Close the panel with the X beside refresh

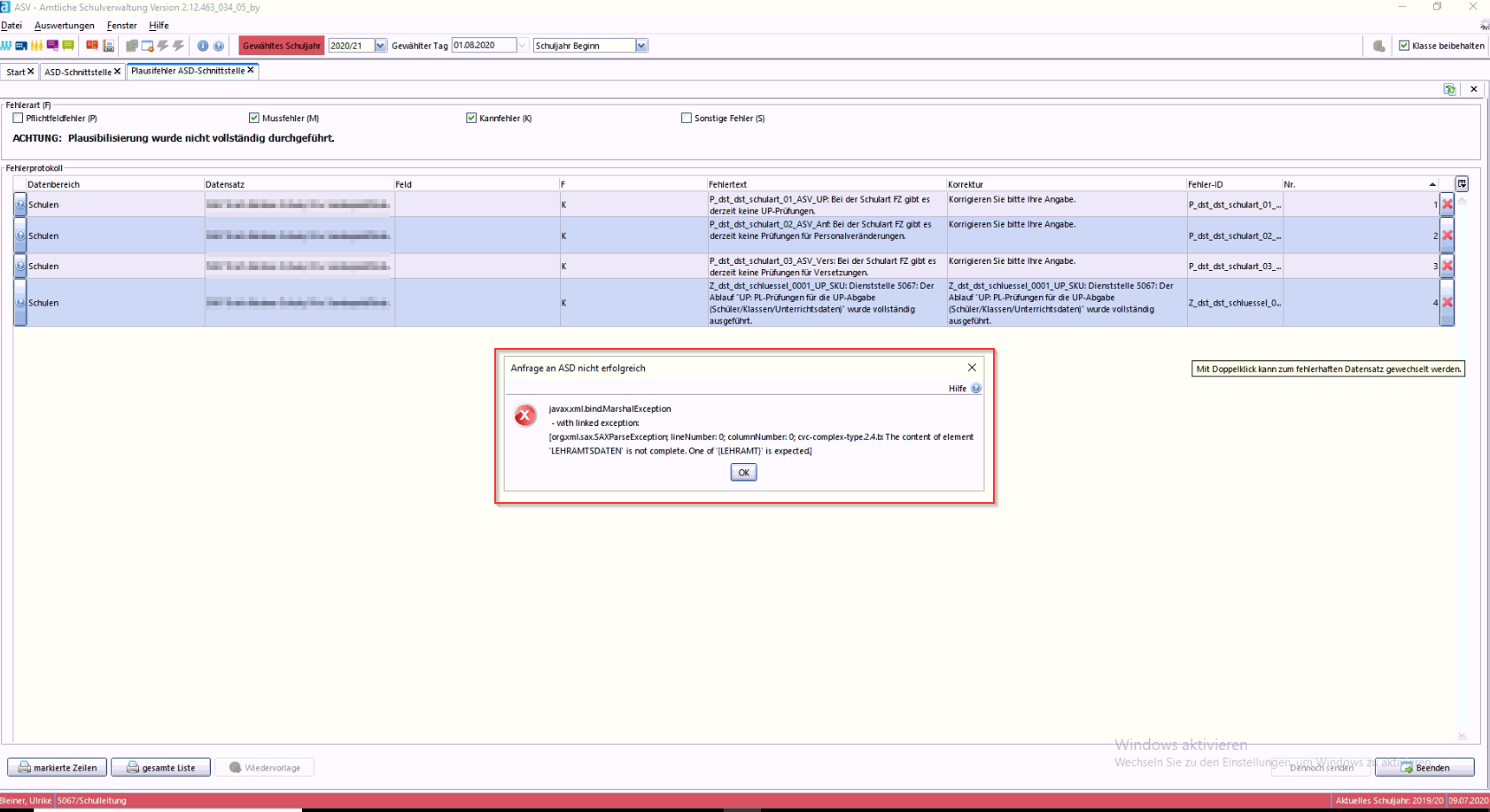tap(1474, 89)
